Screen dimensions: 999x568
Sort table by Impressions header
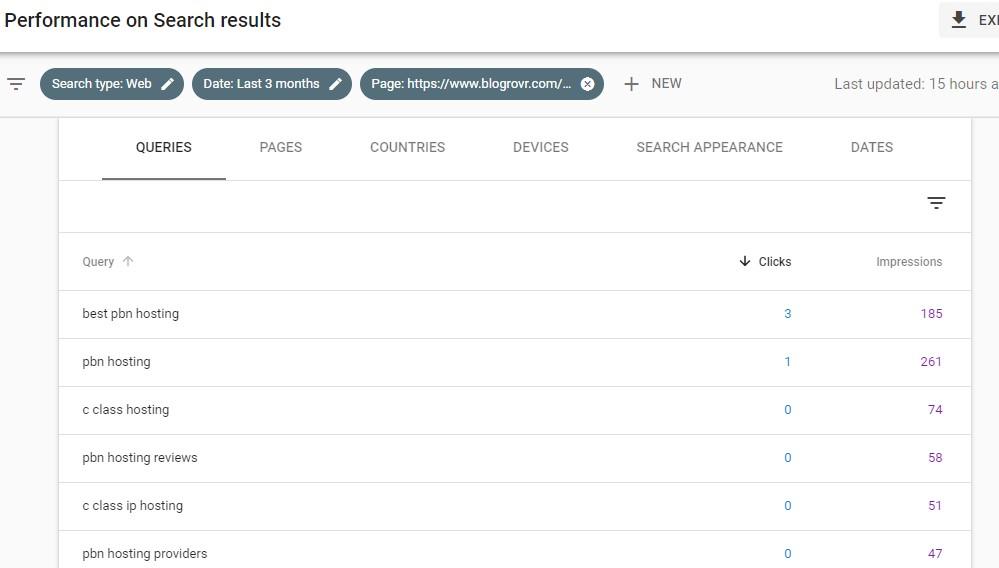coord(908,262)
